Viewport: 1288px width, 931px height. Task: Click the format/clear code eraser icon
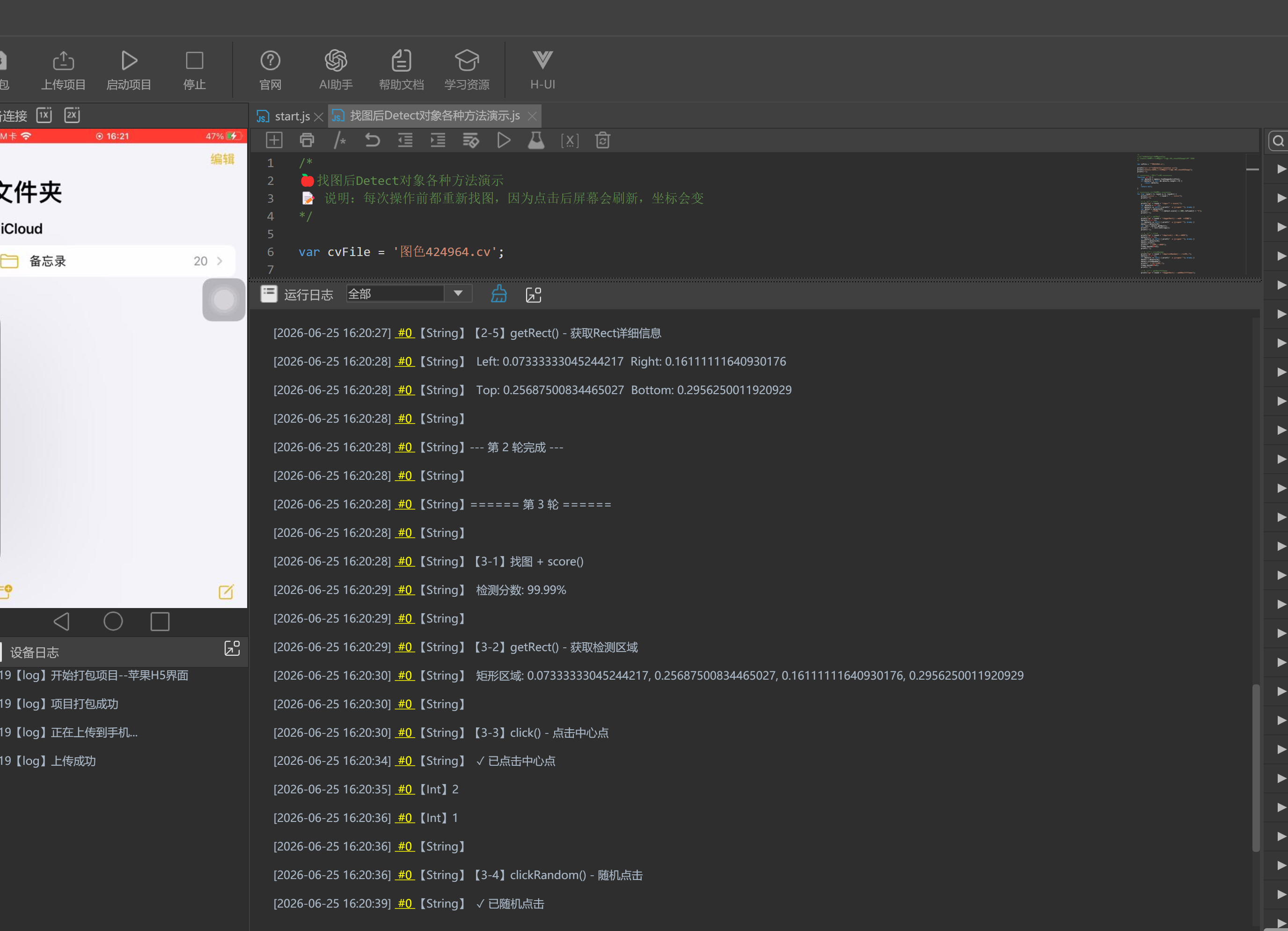coord(471,140)
